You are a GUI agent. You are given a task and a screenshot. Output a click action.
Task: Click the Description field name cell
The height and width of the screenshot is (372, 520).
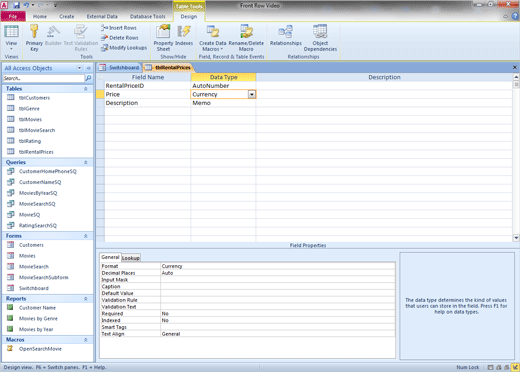point(148,103)
